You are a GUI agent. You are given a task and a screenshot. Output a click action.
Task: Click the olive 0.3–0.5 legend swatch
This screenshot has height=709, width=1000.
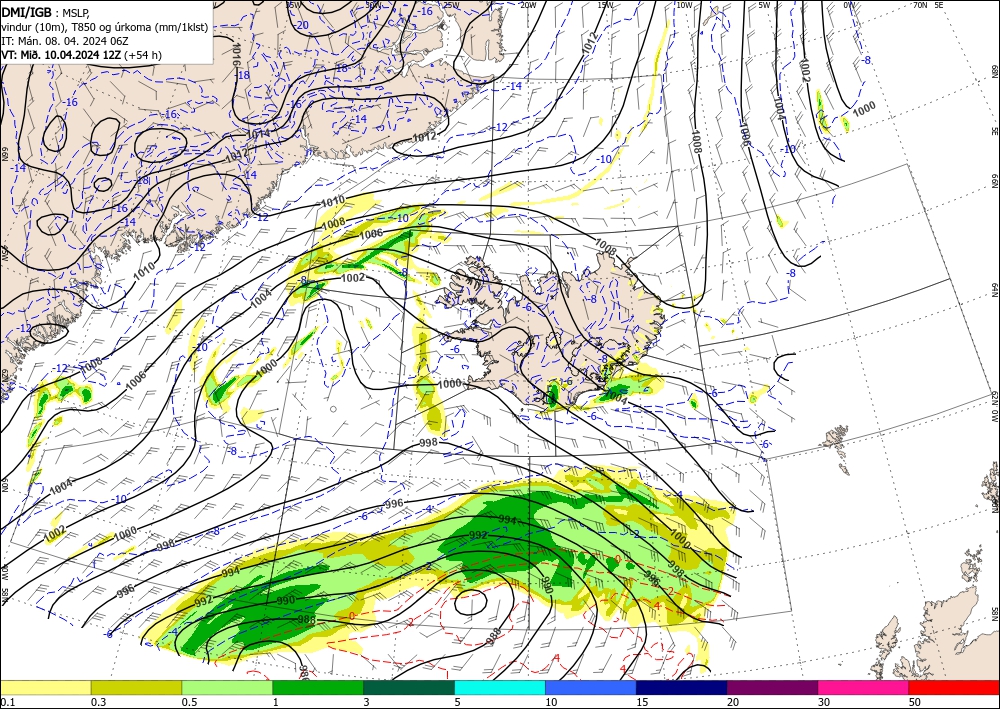coord(136,687)
